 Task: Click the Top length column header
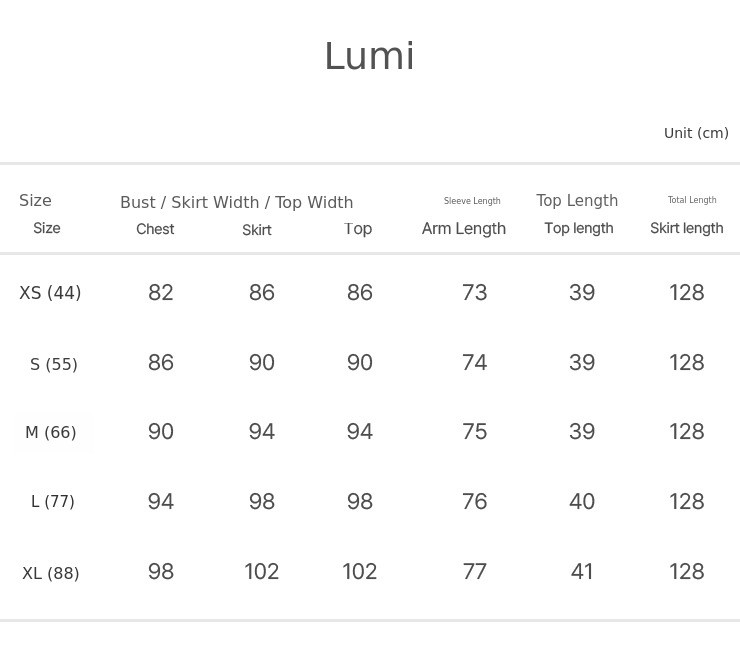pos(578,228)
